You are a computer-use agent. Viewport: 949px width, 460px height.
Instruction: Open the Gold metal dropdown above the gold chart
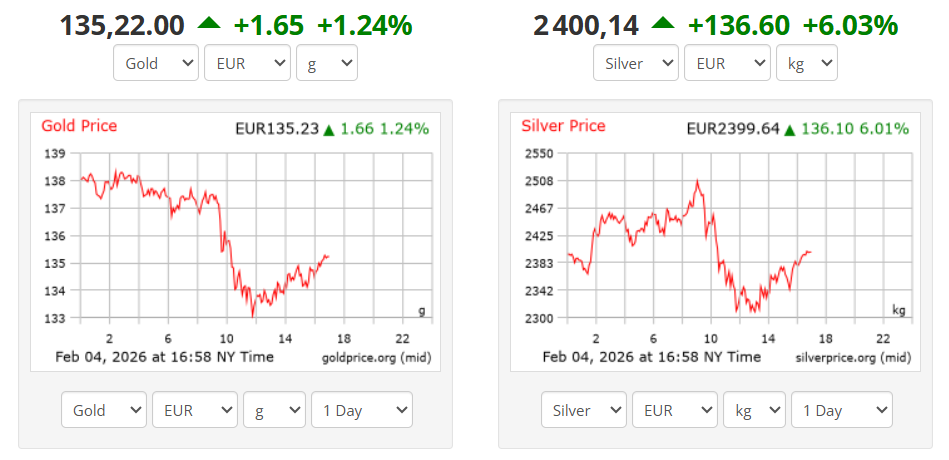click(x=157, y=63)
